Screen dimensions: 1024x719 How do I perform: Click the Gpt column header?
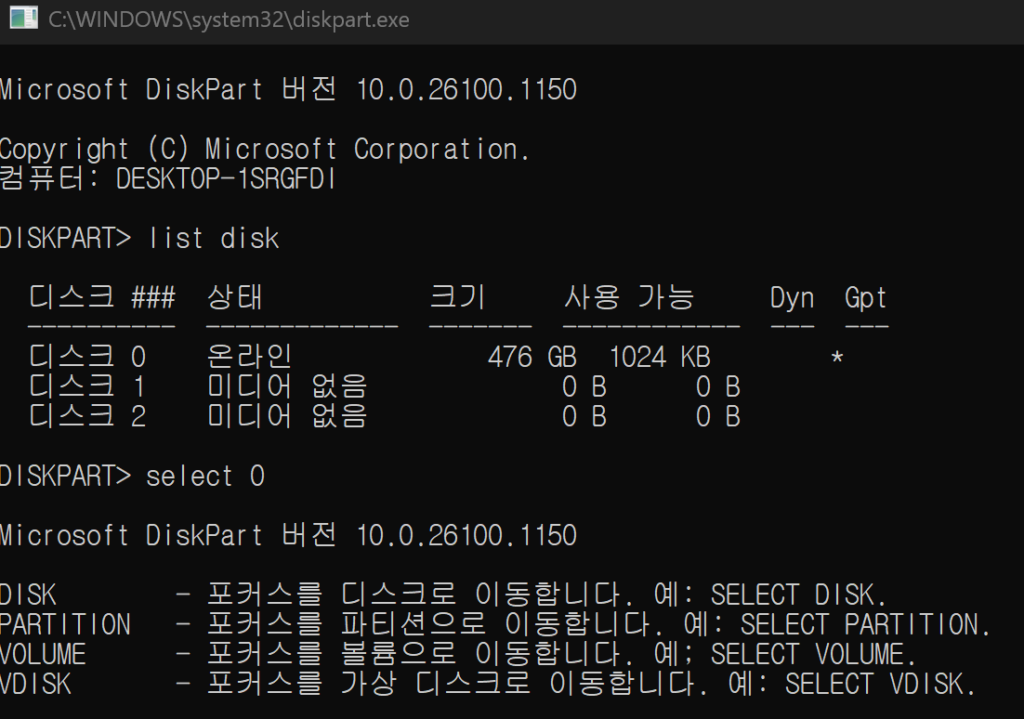click(866, 298)
